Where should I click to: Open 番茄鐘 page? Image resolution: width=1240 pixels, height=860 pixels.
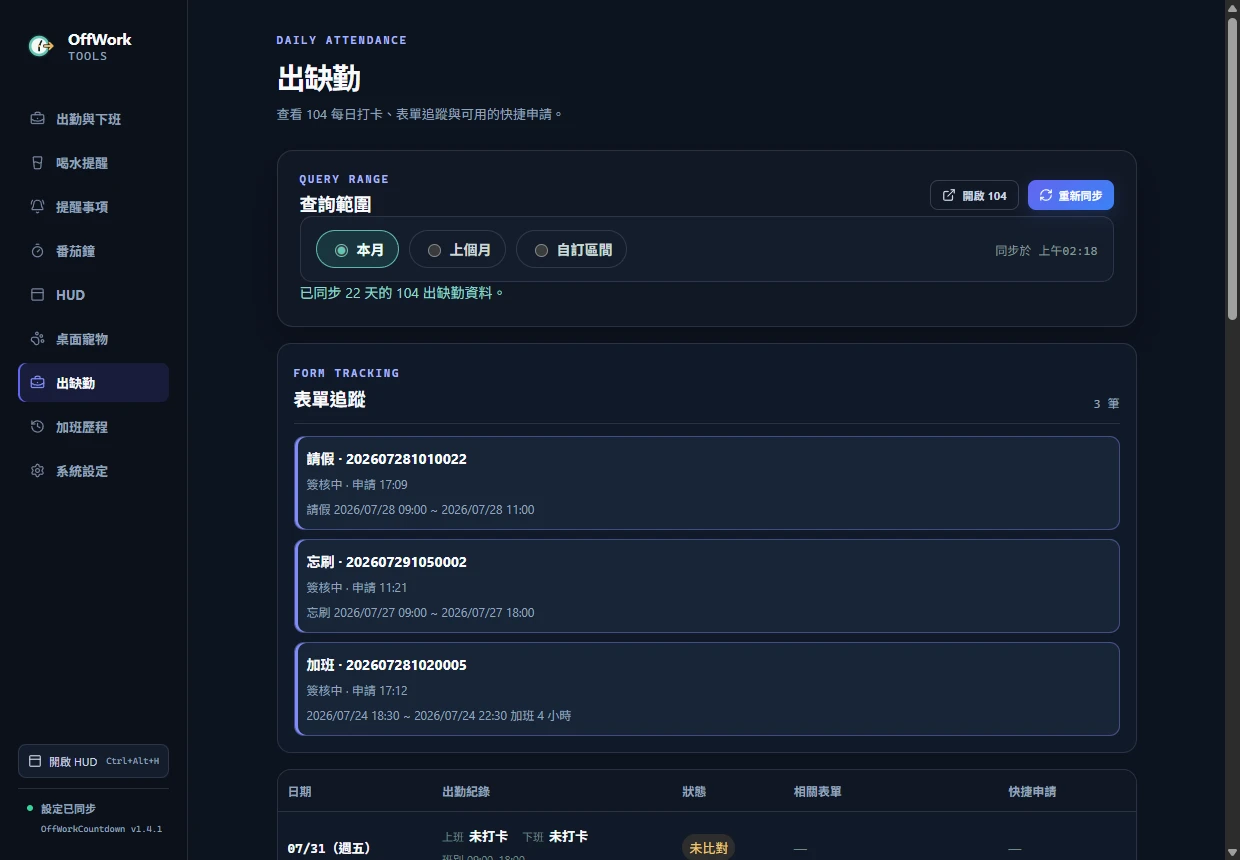(x=93, y=251)
